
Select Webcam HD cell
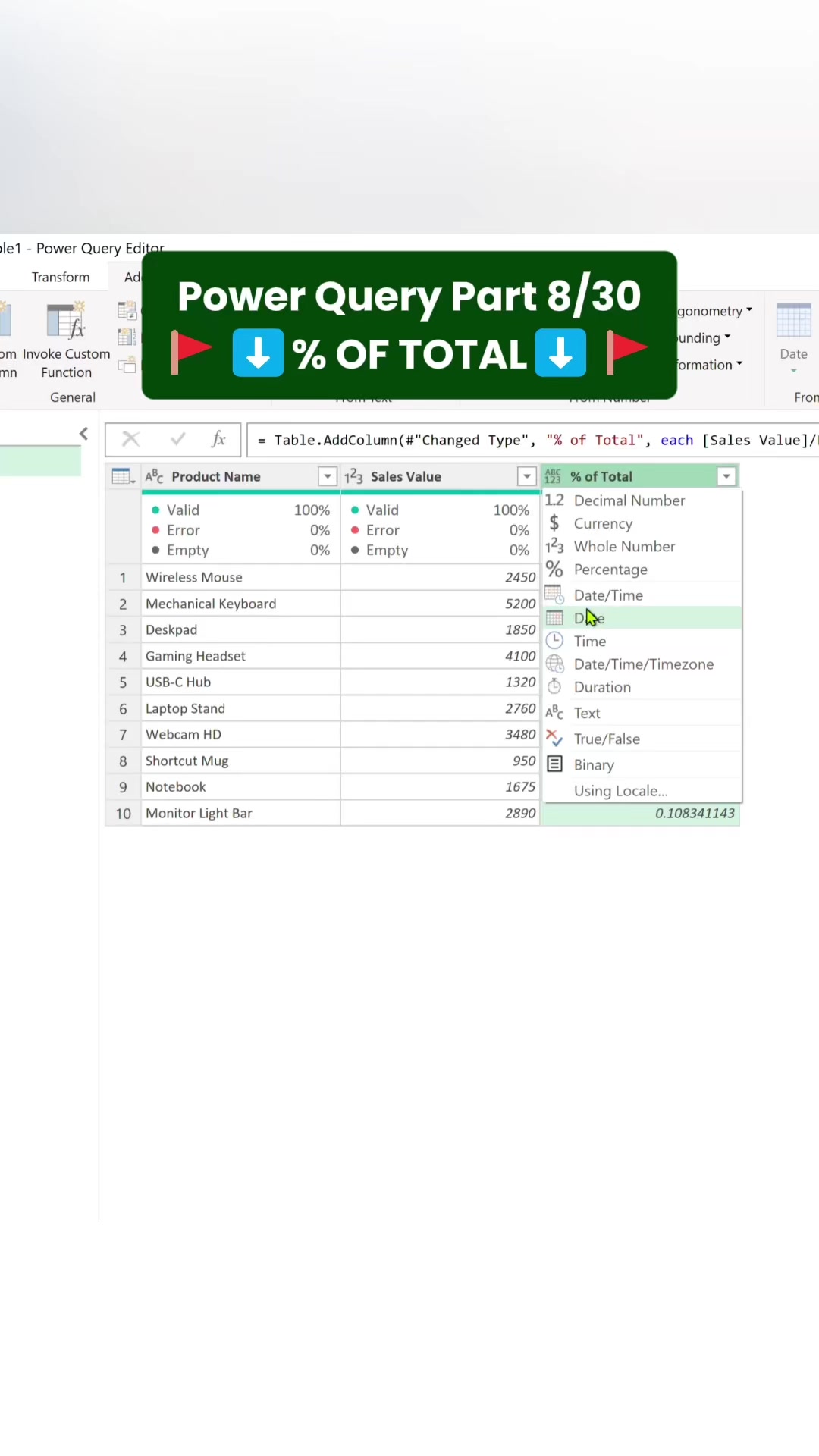[x=240, y=734]
